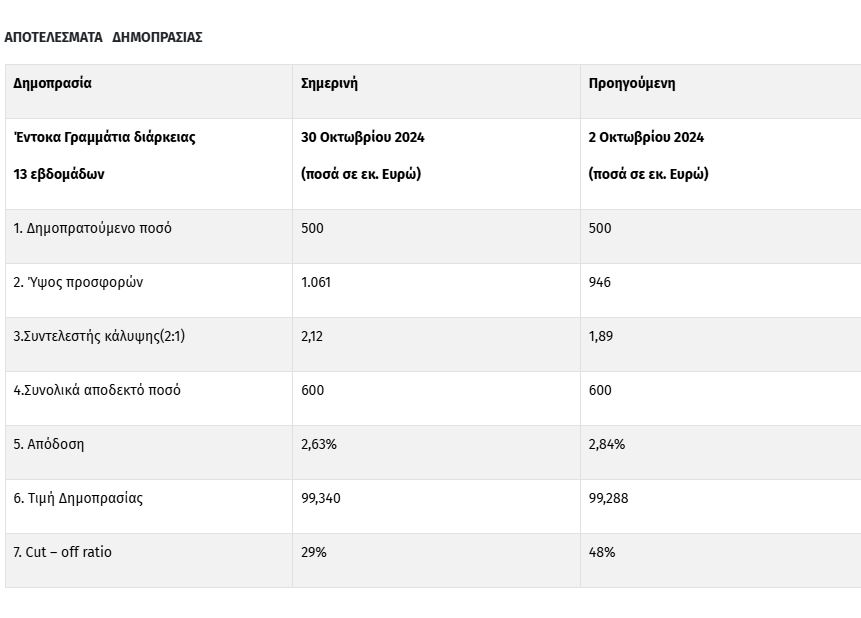Select the Έντοκα Γραμμάτια διάρκειας text
861x618 pixels.
pyautogui.click(x=104, y=137)
